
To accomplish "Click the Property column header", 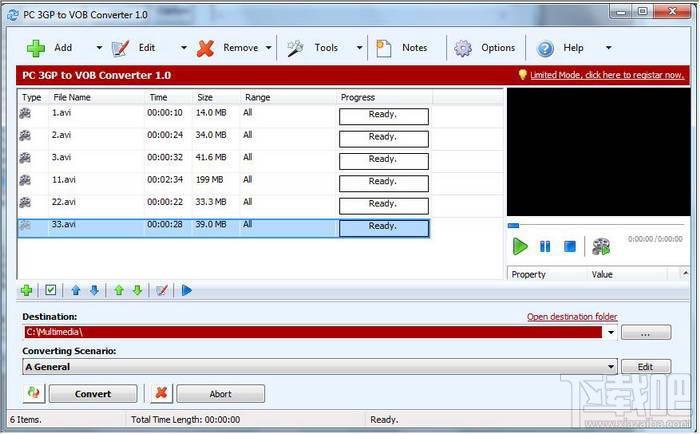I will (547, 274).
